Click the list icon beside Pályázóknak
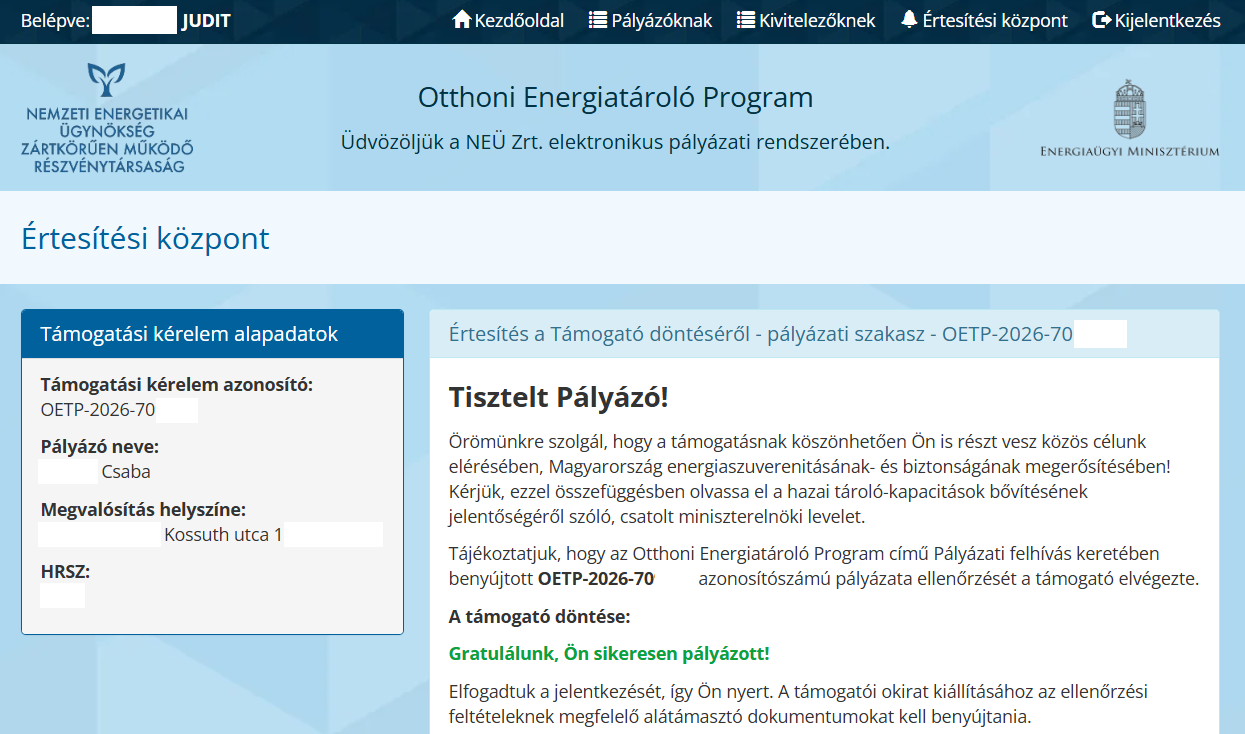This screenshot has width=1245, height=734. pyautogui.click(x=597, y=20)
